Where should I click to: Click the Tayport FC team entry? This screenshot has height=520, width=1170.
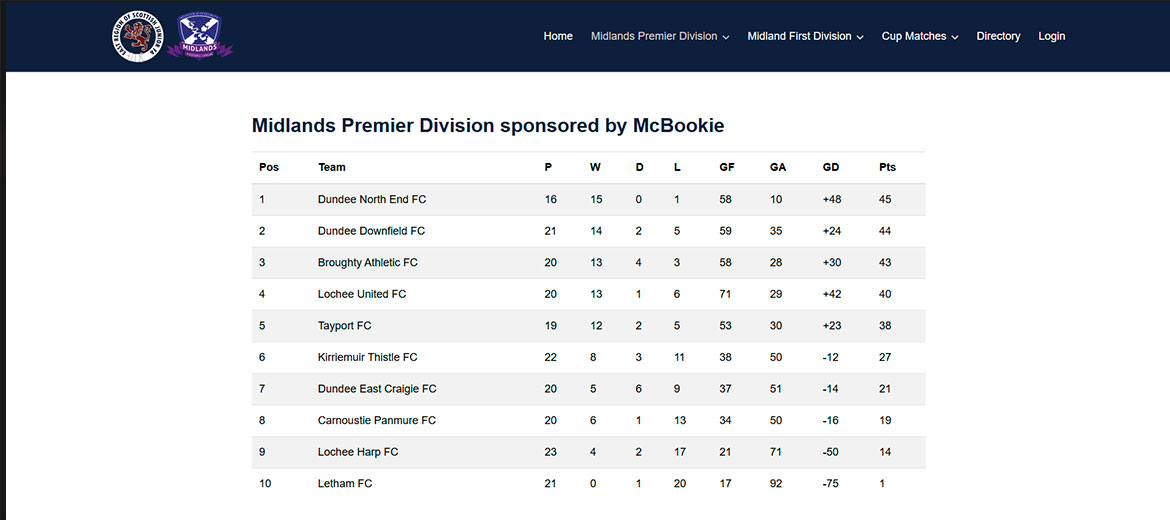344,325
